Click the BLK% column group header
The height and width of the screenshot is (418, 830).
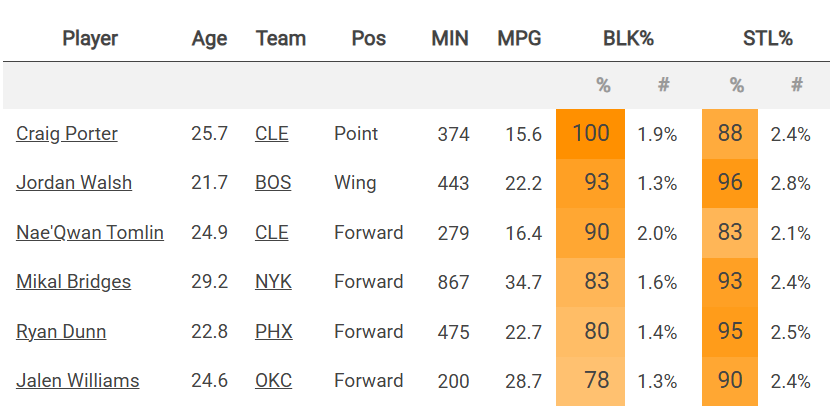coord(628,39)
